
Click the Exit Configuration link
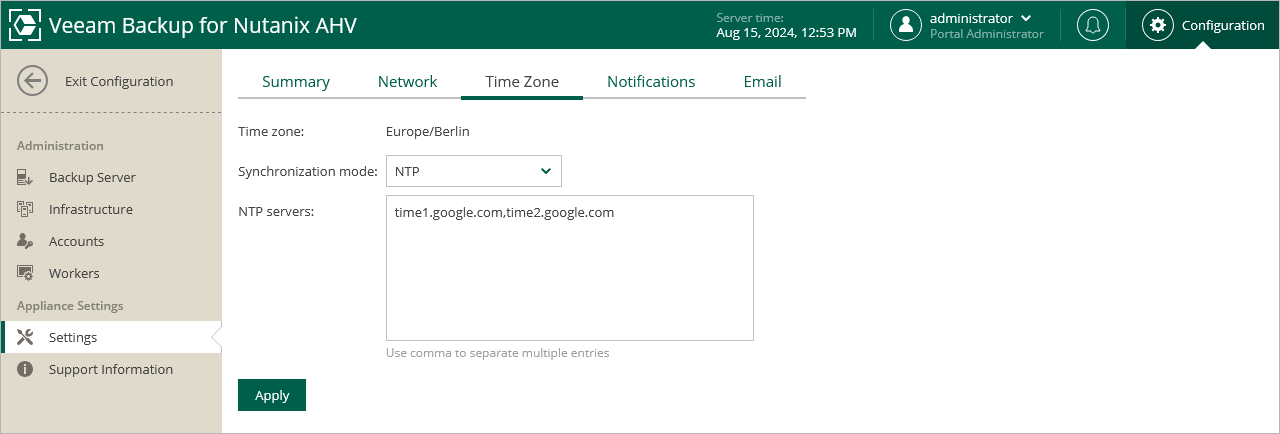click(119, 82)
